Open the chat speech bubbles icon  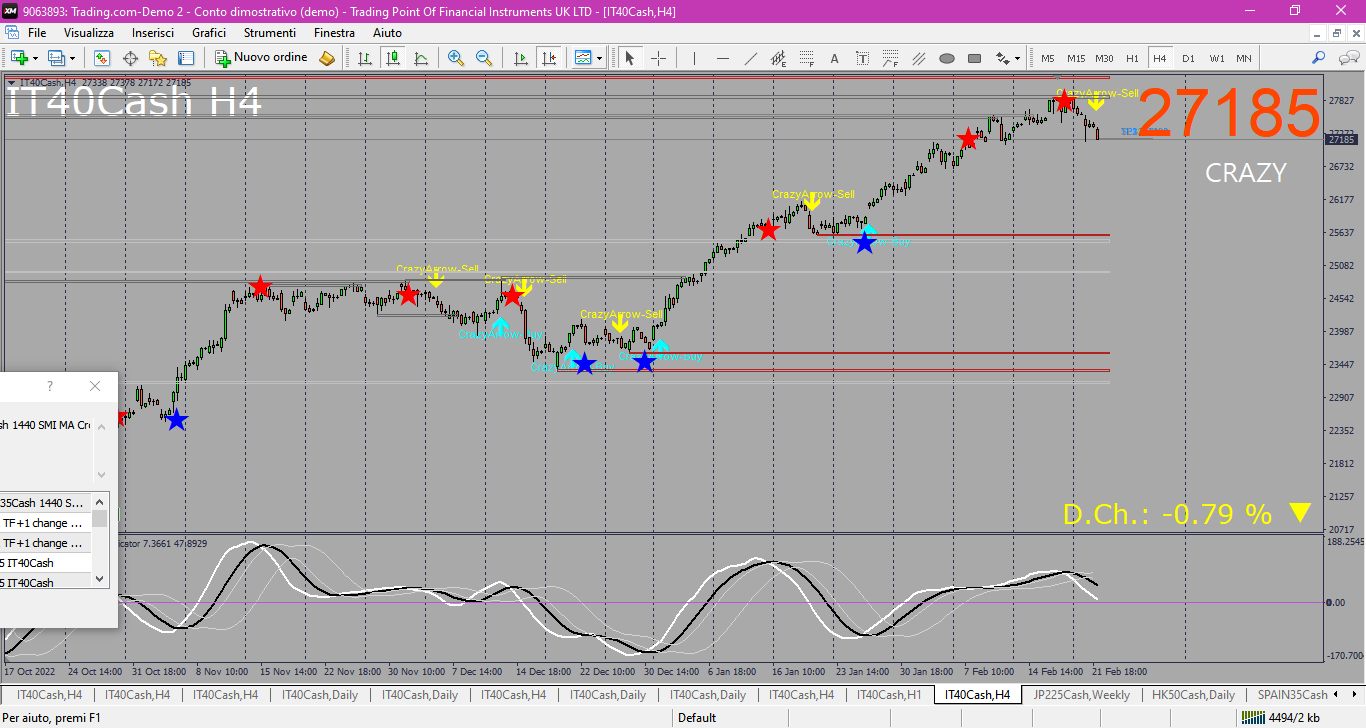1347,58
